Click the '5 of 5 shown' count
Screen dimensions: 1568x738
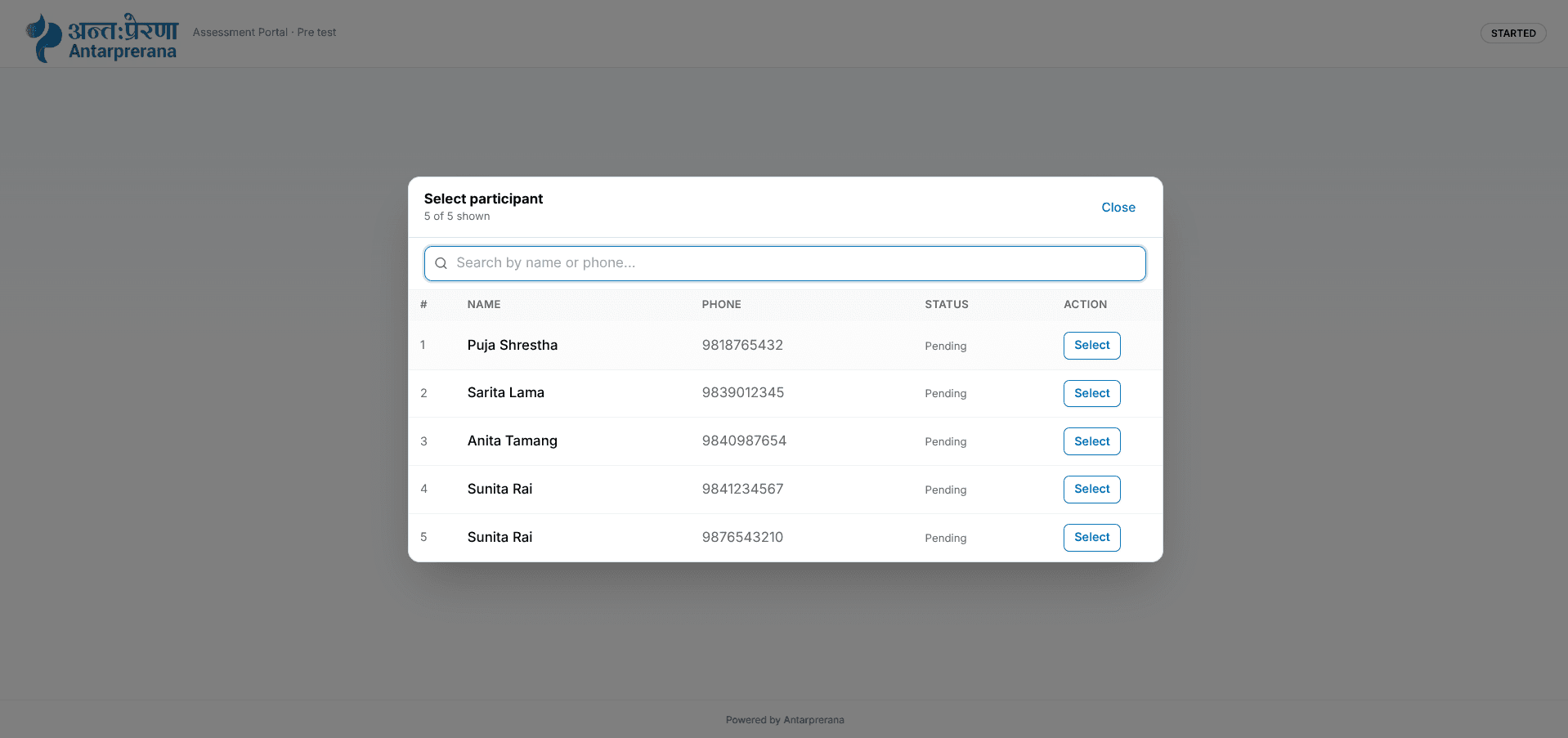tap(457, 217)
